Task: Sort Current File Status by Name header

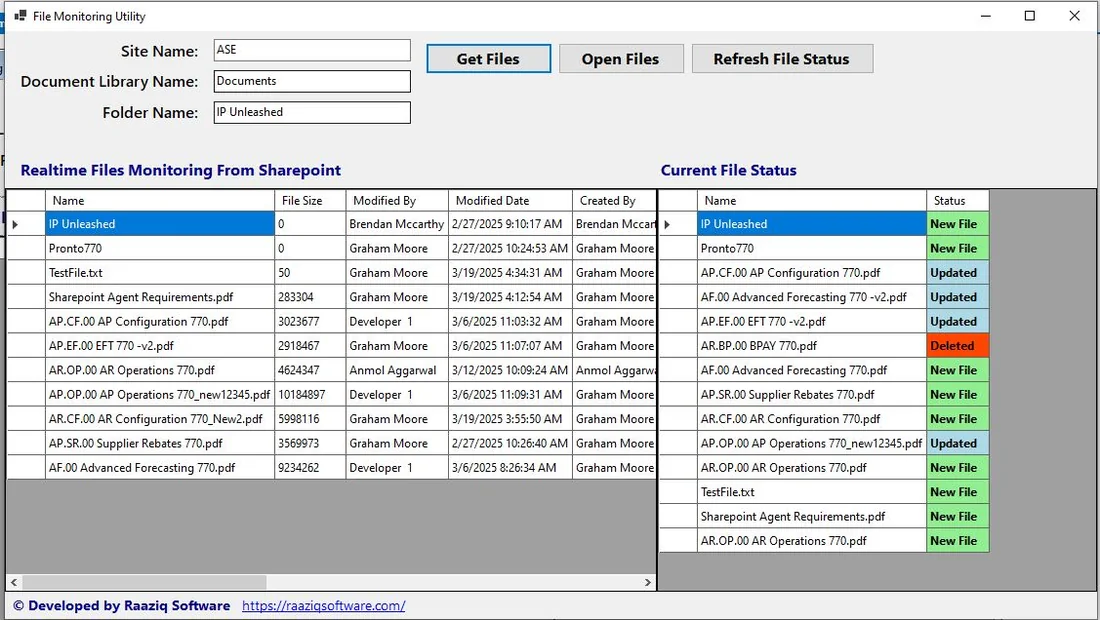Action: pos(812,201)
